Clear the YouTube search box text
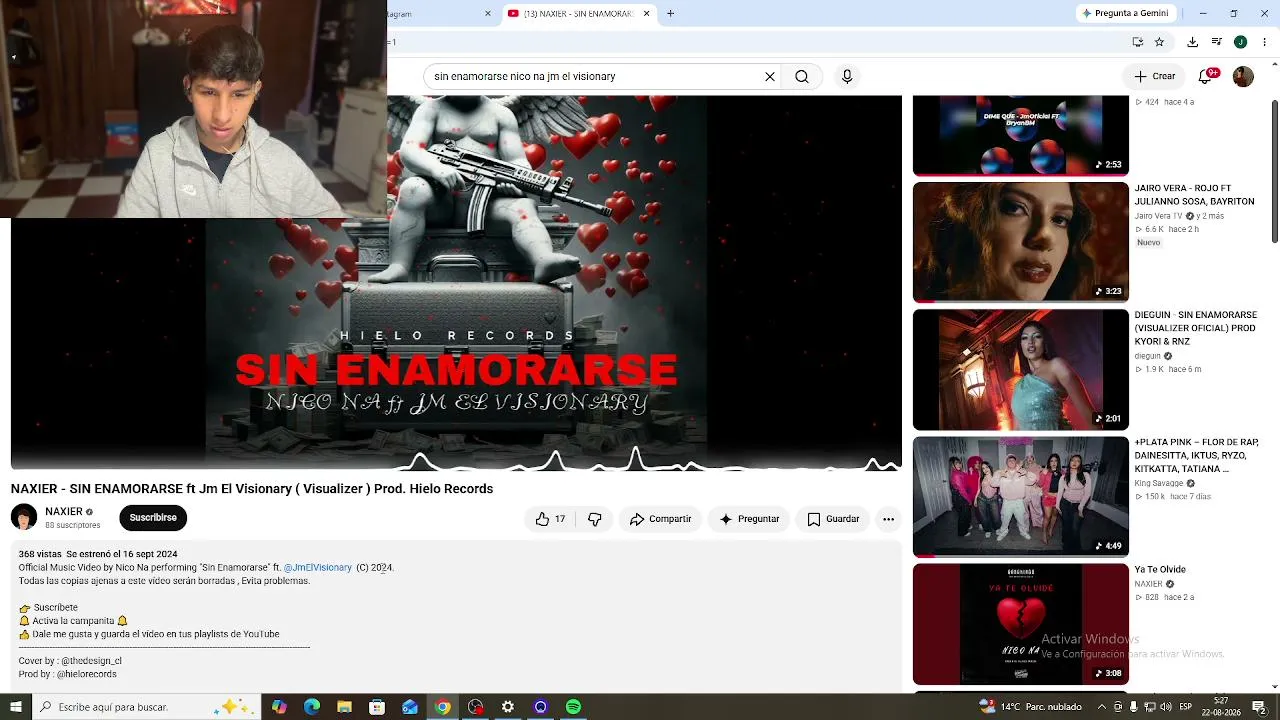Screen dimensions: 1280x720 pyautogui.click(x=770, y=76)
